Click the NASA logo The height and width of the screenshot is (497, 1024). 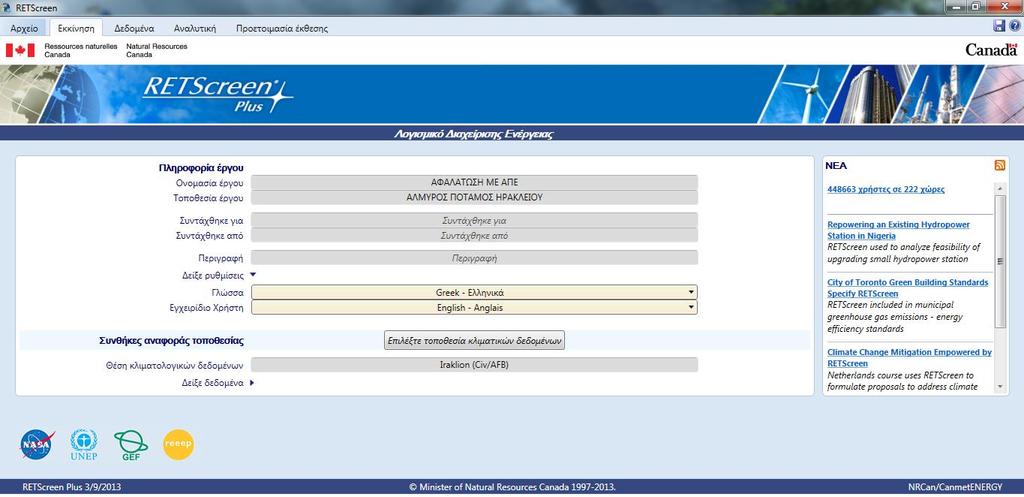pyautogui.click(x=37, y=444)
